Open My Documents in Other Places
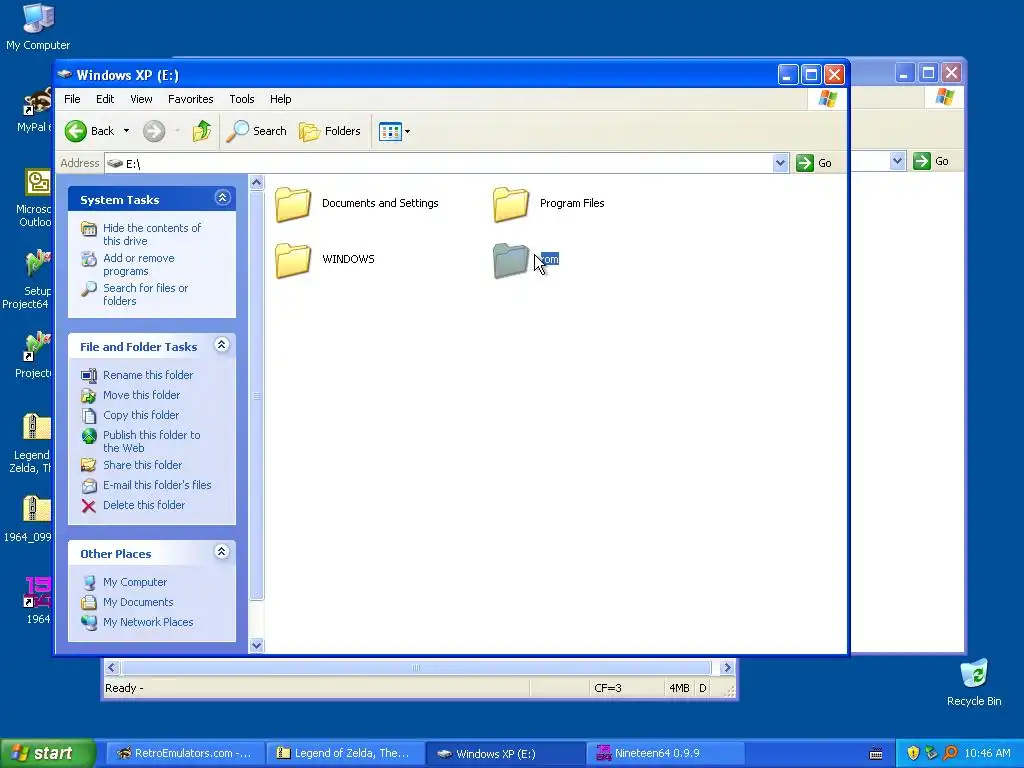 click(138, 602)
